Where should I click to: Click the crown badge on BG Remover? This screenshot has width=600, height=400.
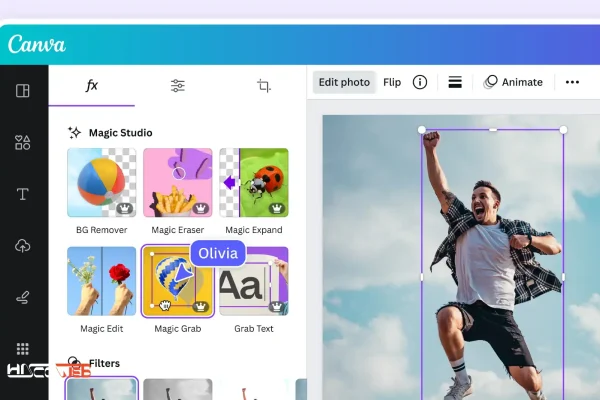pos(124,209)
